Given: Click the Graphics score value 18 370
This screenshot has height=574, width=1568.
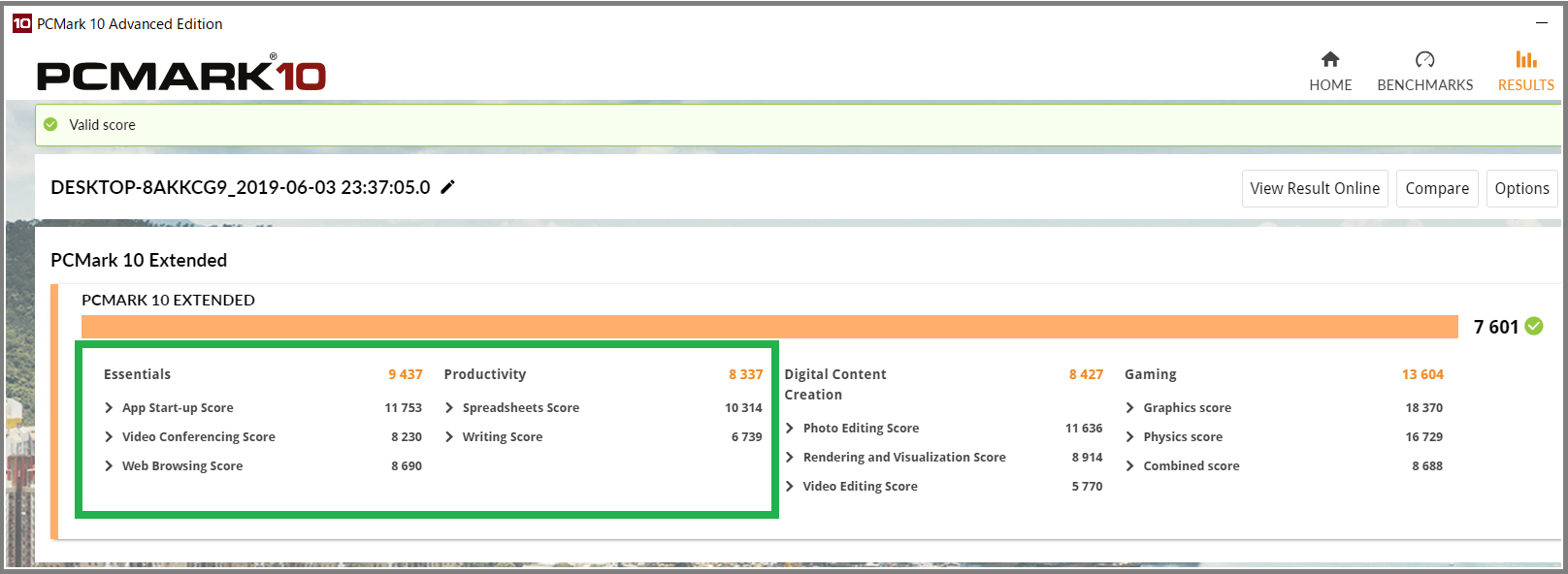Looking at the screenshot, I should tap(1424, 408).
